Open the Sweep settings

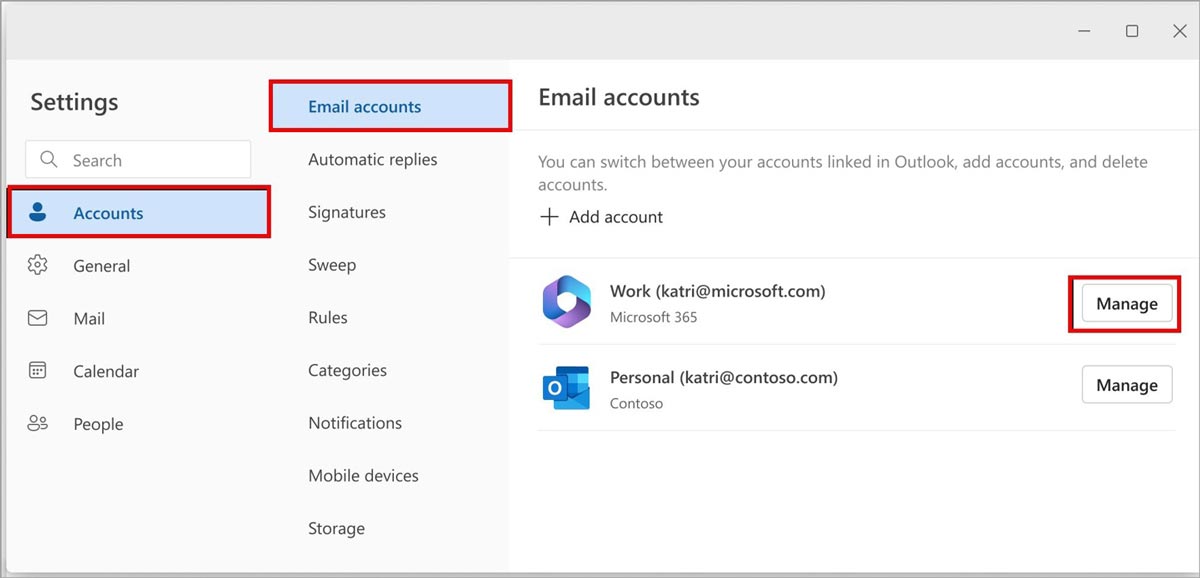(332, 265)
